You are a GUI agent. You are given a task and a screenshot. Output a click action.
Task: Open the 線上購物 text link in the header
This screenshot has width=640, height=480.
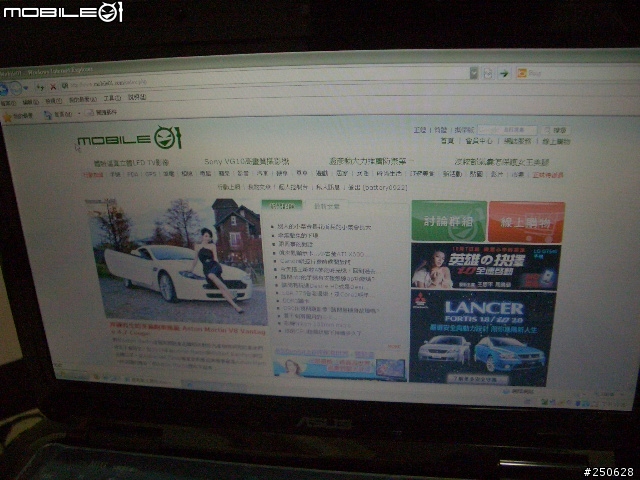556,142
